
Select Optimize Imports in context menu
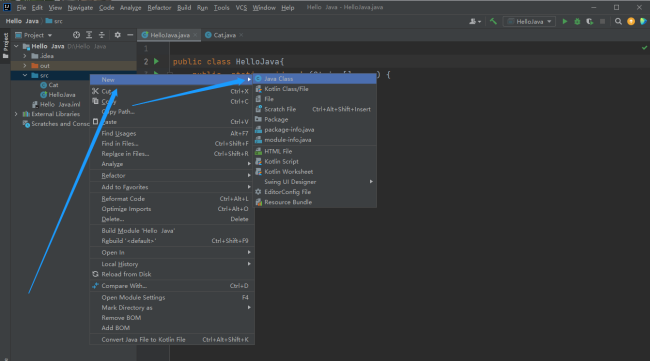pyautogui.click(x=172, y=209)
